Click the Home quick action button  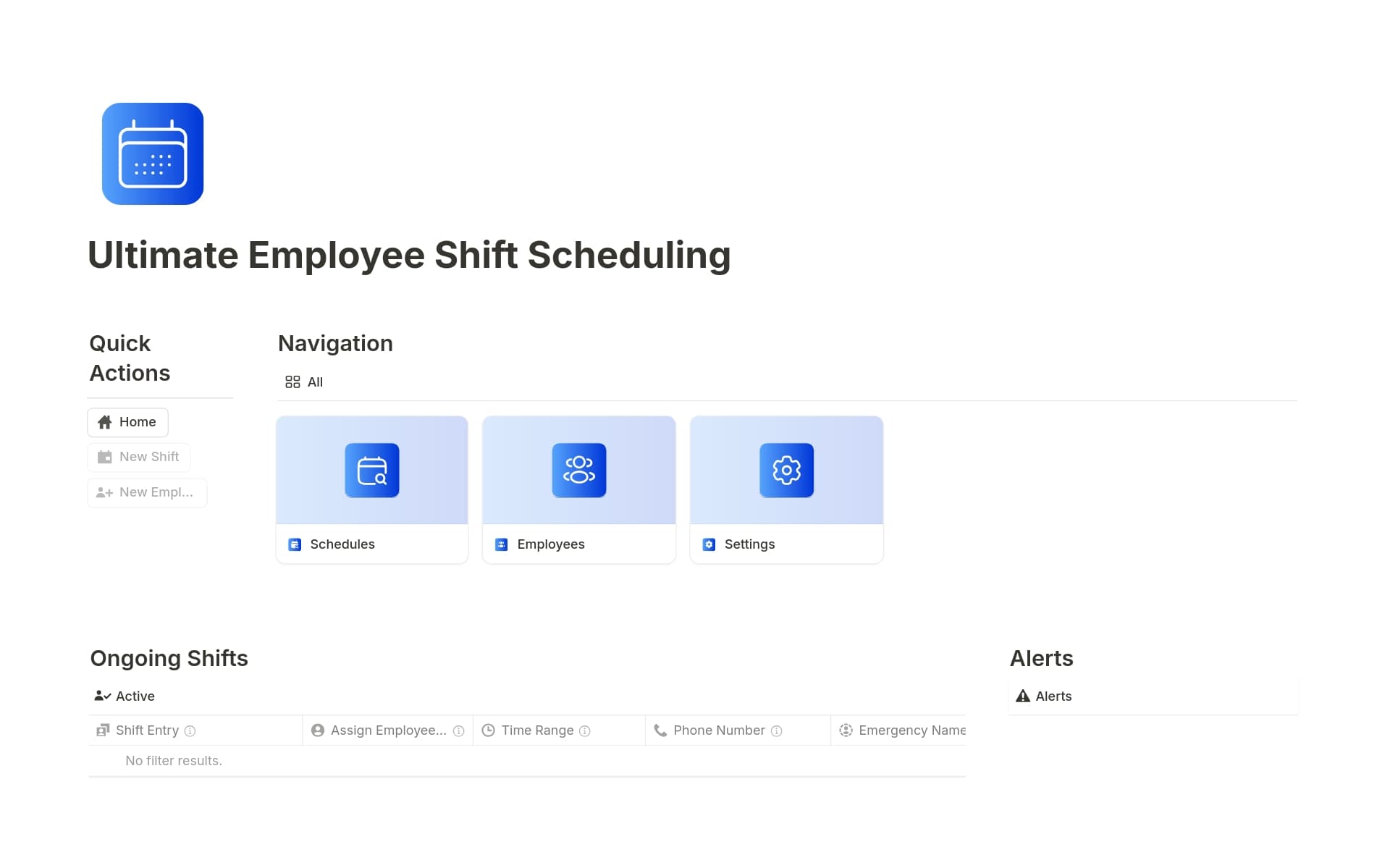[x=127, y=421]
